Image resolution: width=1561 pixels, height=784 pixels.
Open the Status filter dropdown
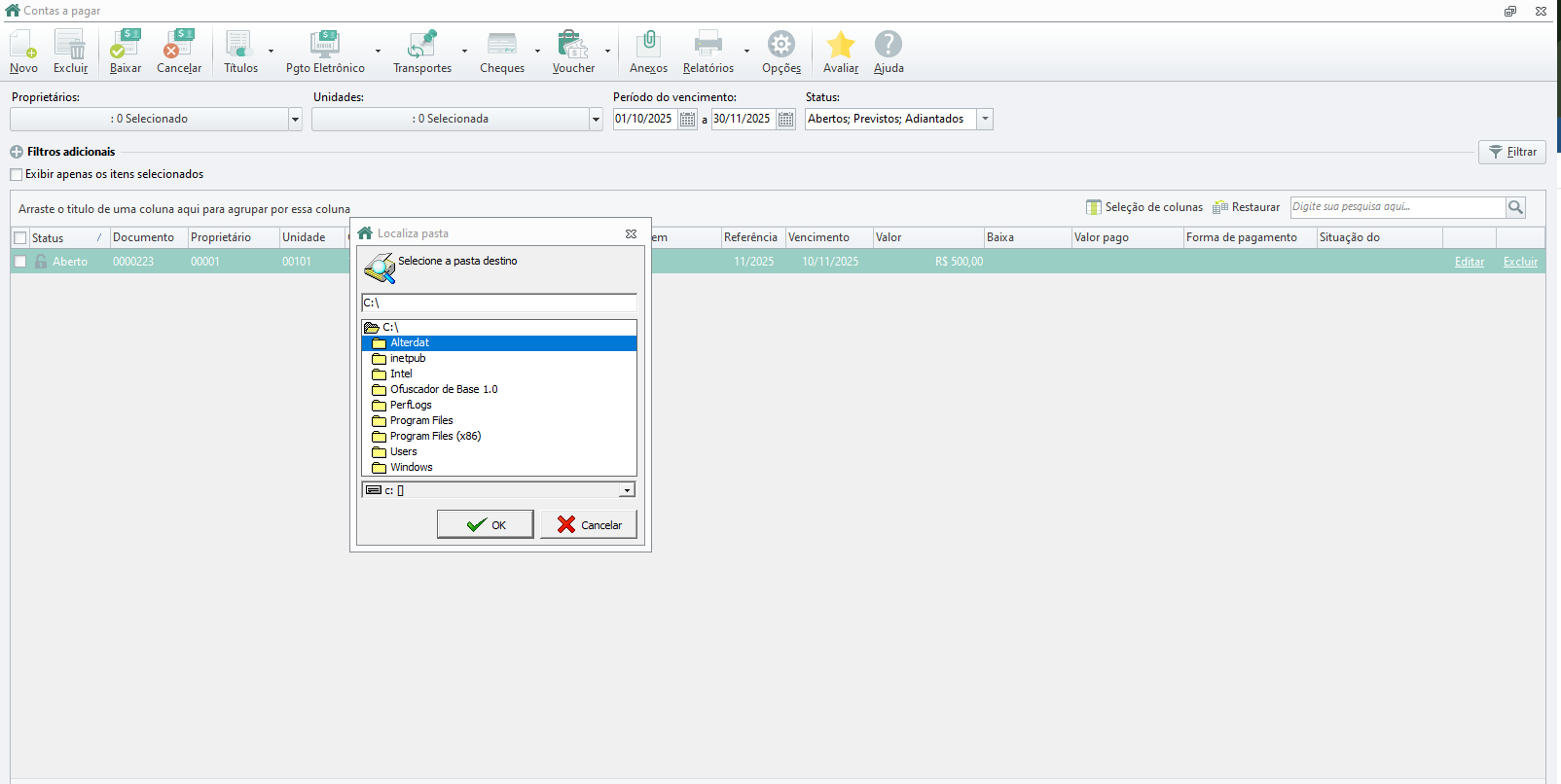(x=985, y=119)
